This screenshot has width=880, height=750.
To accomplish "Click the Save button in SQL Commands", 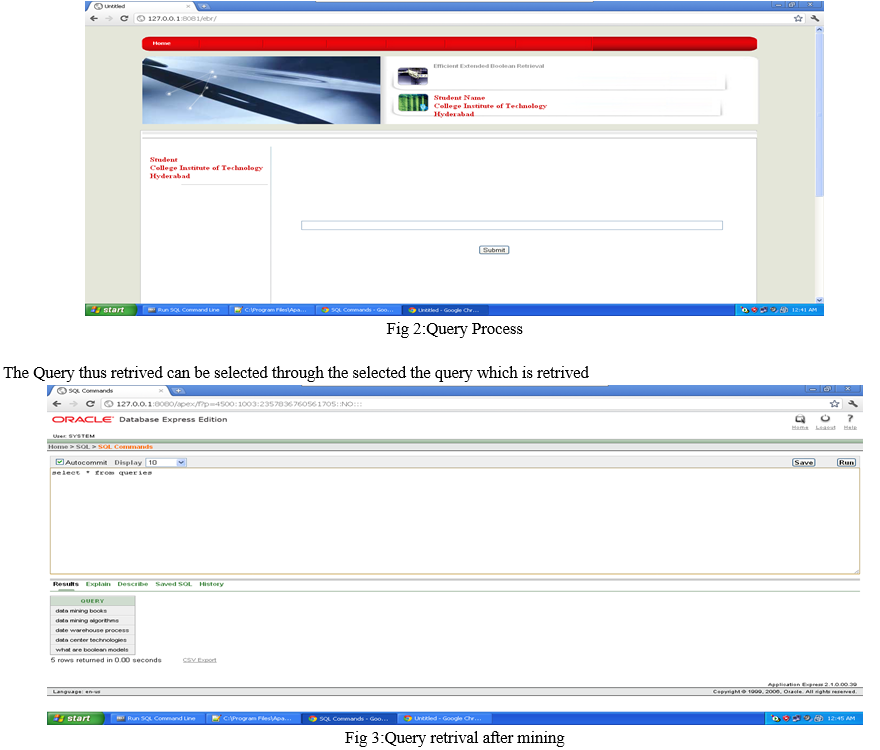I will (x=804, y=463).
